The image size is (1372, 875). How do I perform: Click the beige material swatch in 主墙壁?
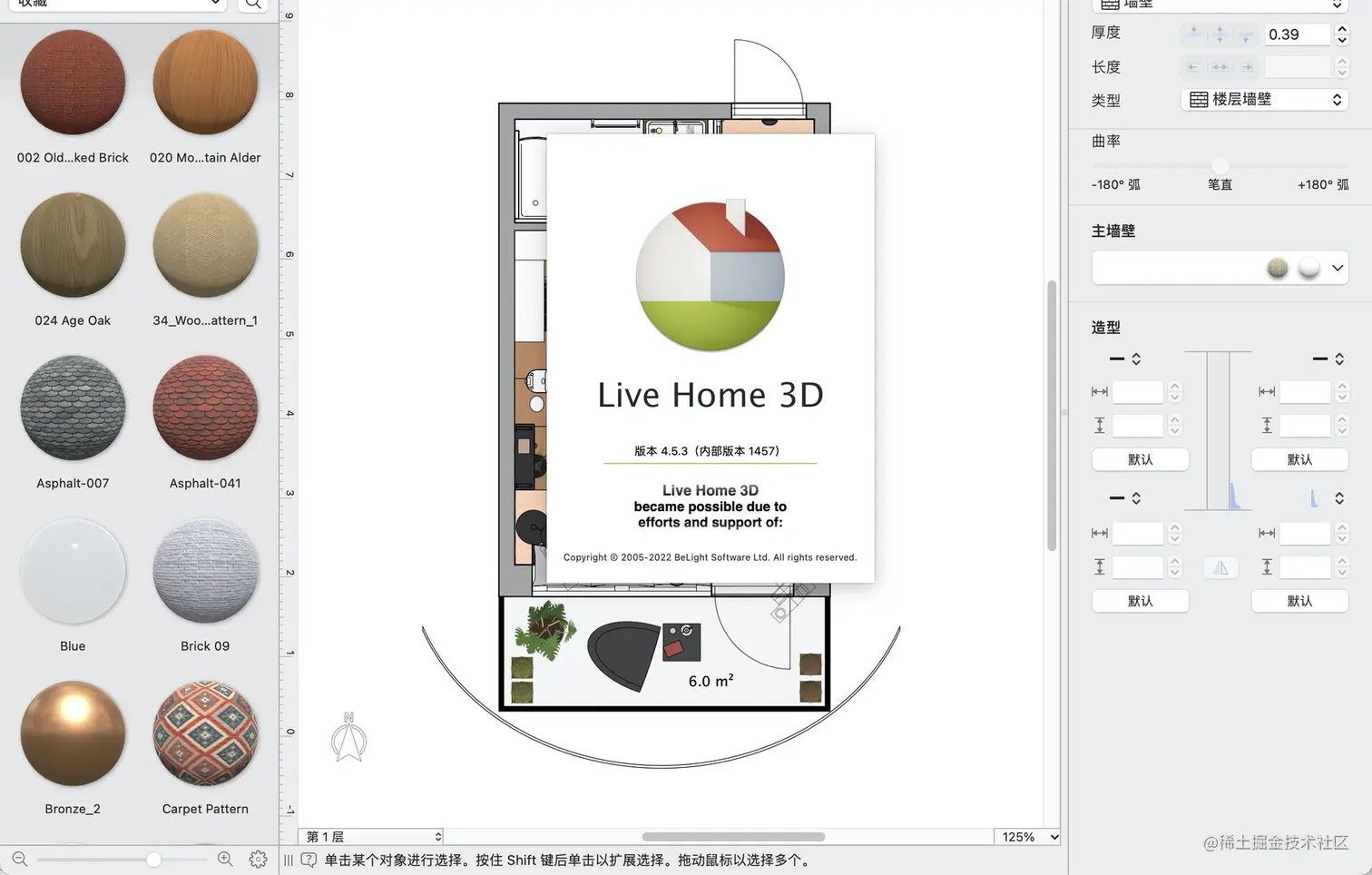[1278, 268]
